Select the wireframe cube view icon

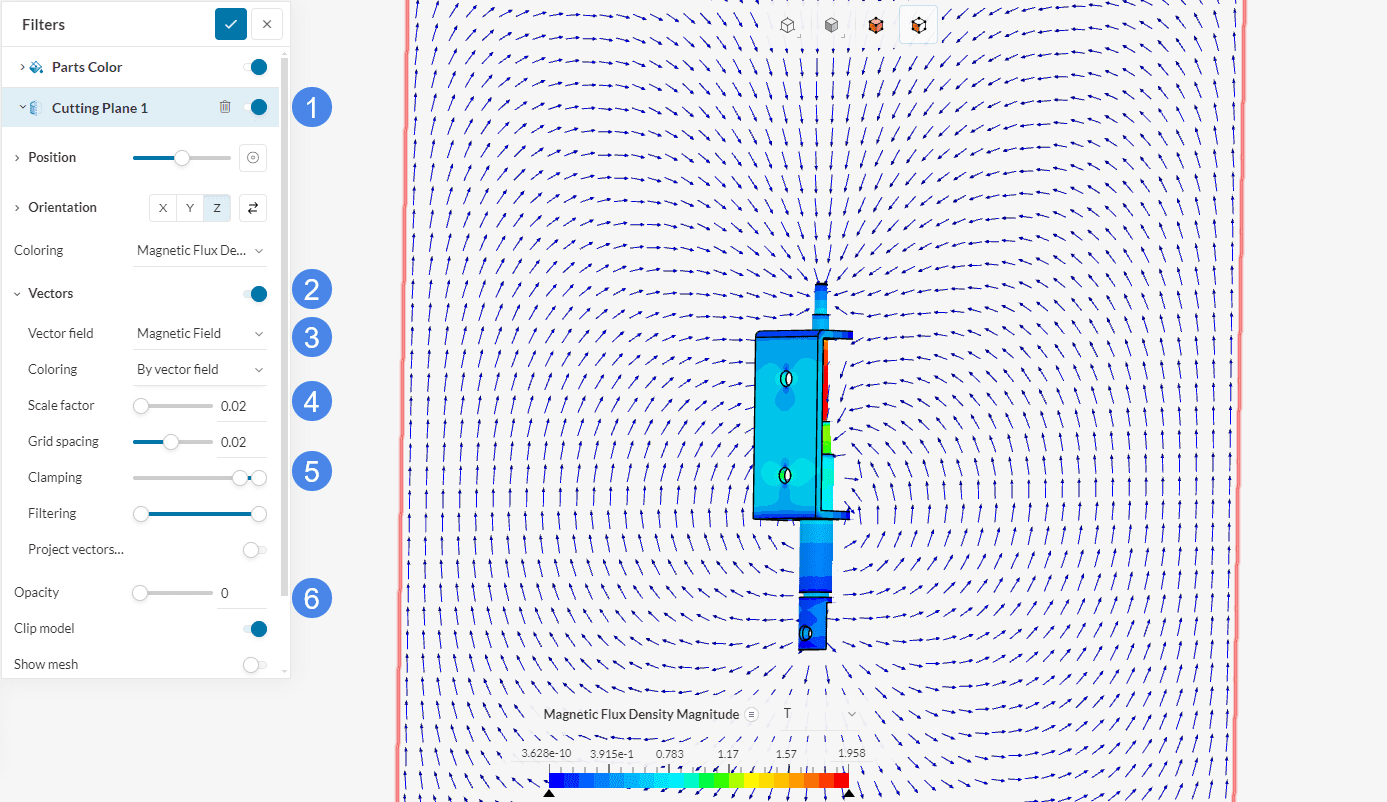(x=787, y=26)
